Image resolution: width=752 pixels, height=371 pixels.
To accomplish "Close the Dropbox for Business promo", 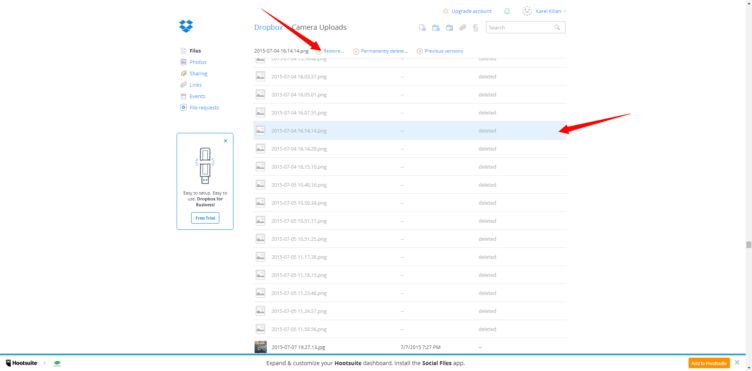I will click(225, 141).
